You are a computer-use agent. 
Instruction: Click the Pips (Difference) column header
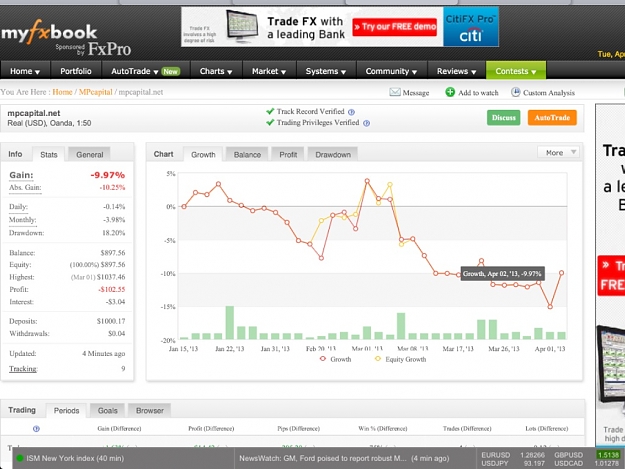click(299, 429)
